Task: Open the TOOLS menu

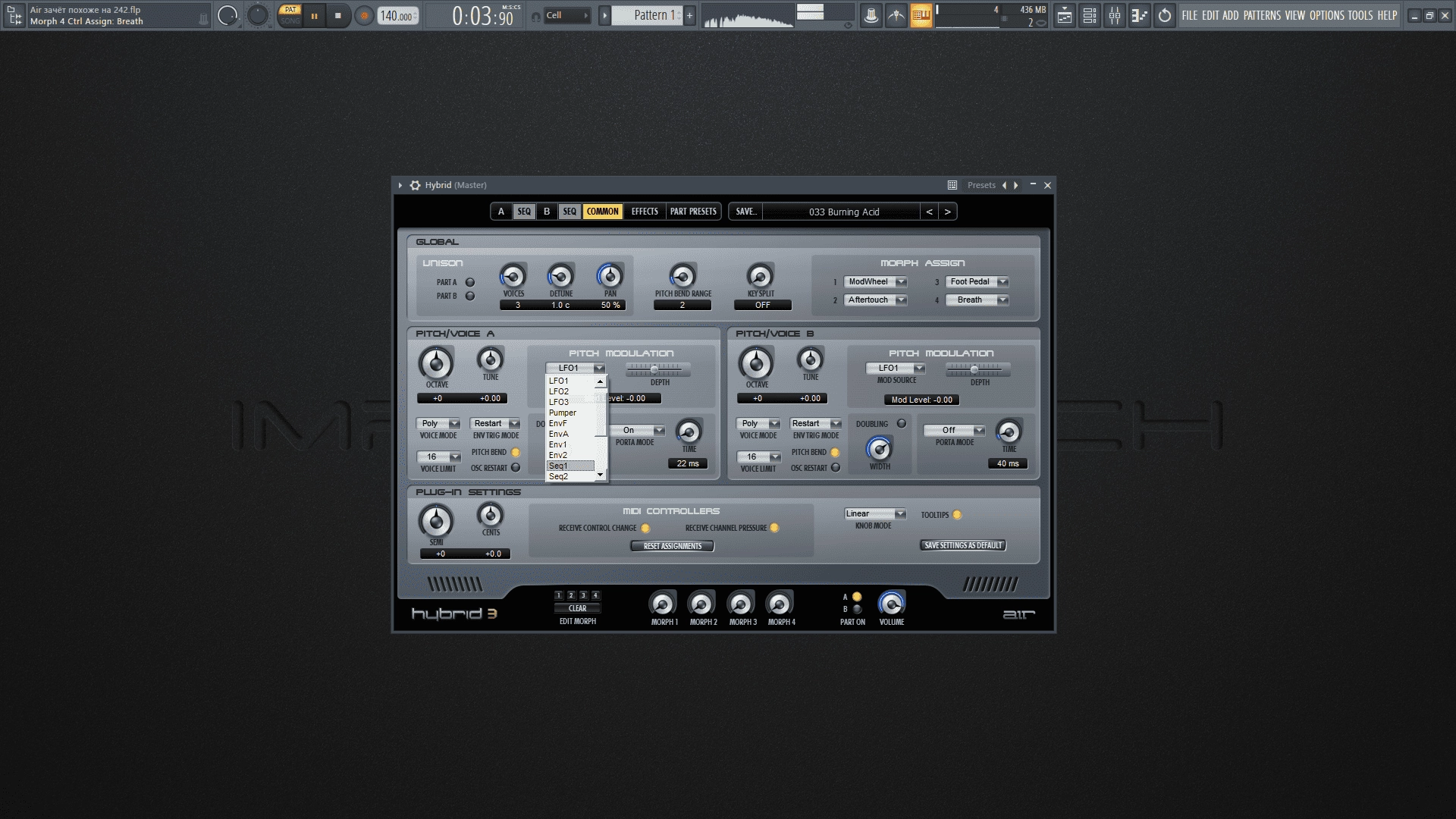Action: pos(1360,15)
